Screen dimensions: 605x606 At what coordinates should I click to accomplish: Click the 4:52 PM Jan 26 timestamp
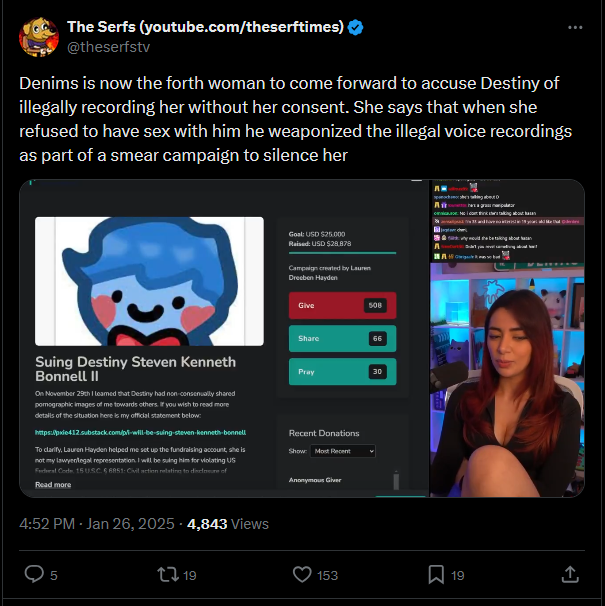tap(97, 524)
